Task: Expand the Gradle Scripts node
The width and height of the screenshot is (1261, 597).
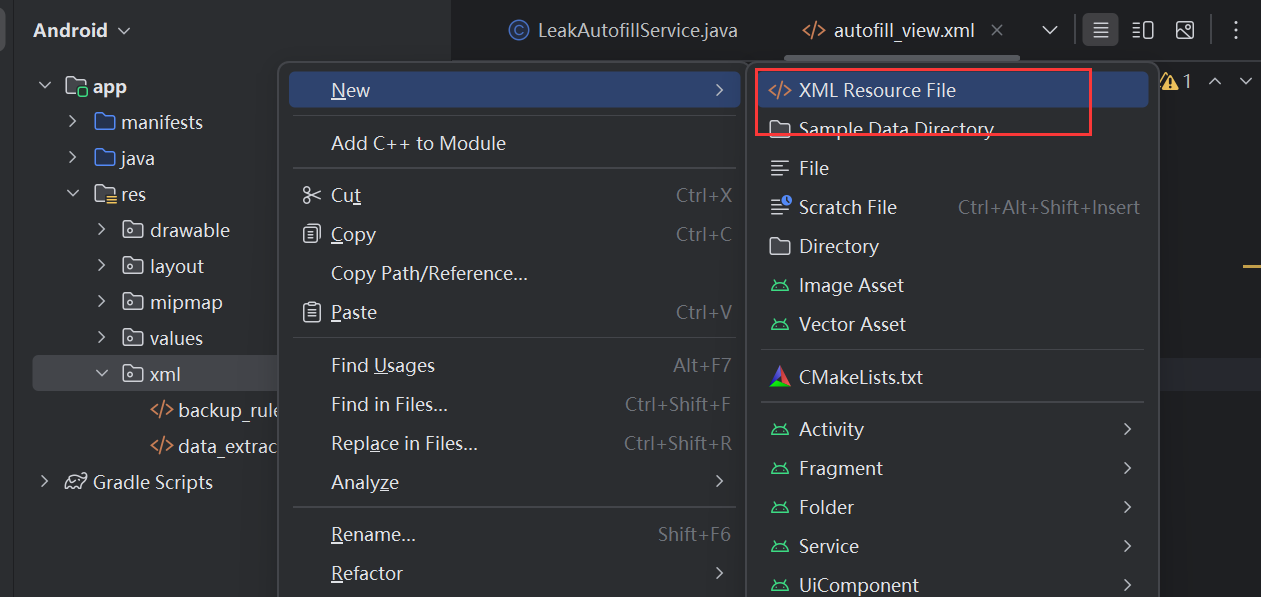Action: pyautogui.click(x=44, y=482)
